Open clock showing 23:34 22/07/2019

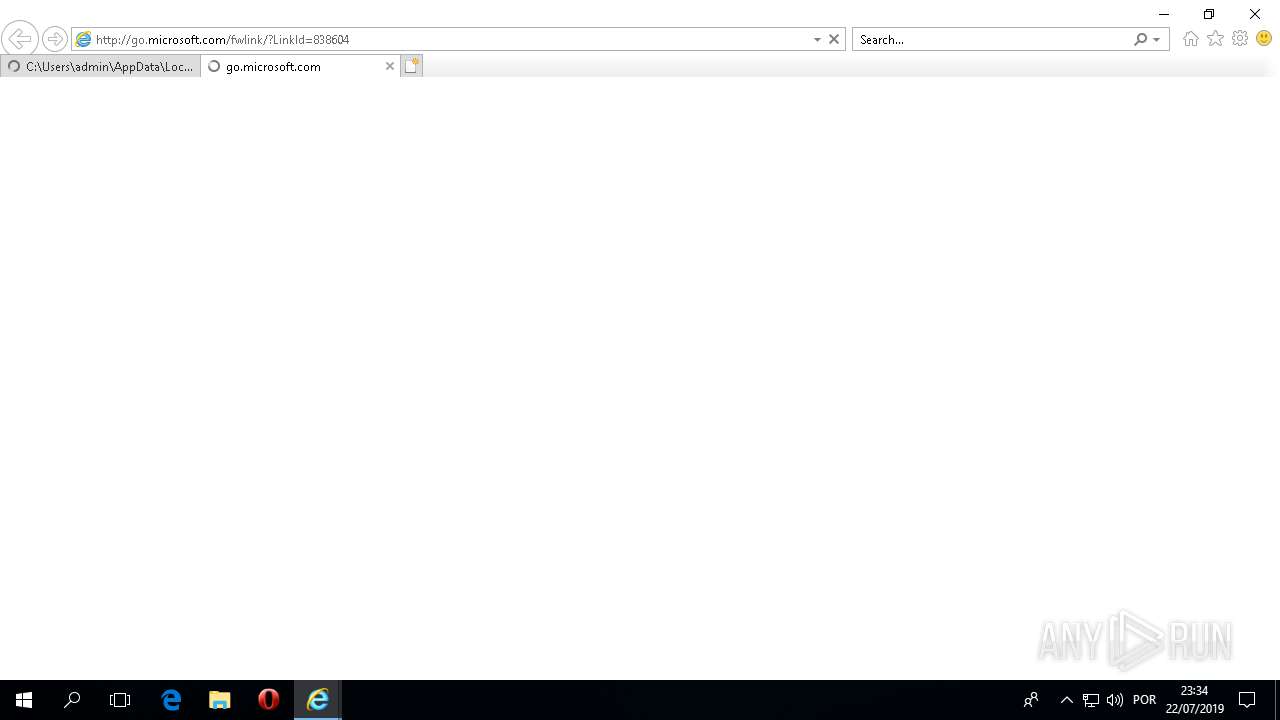coord(1194,700)
